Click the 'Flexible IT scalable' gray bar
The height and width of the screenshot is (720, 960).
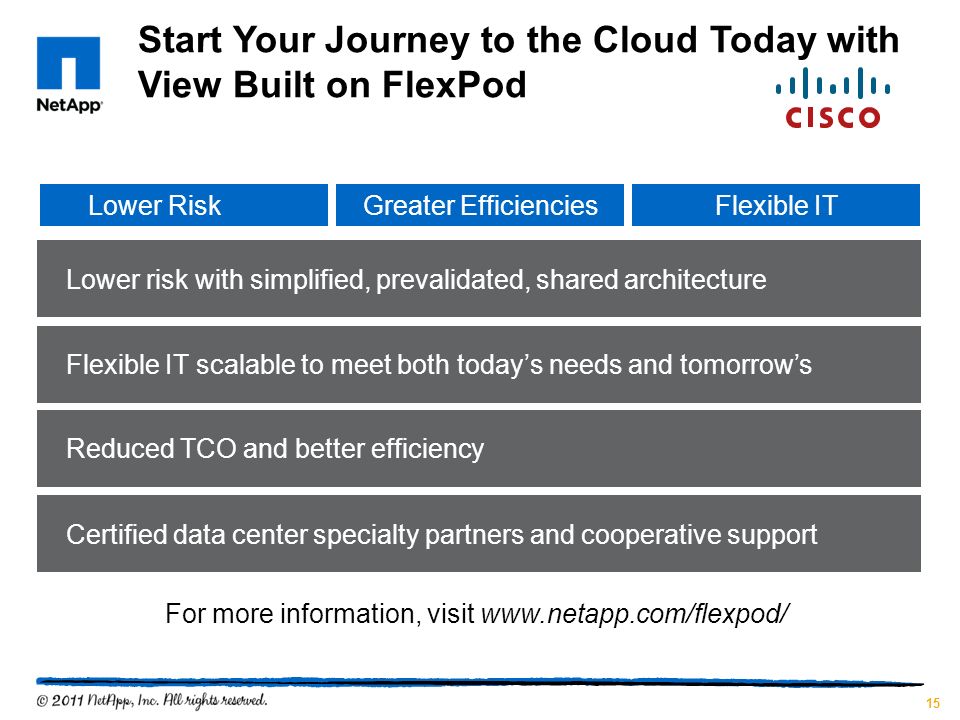pos(479,364)
